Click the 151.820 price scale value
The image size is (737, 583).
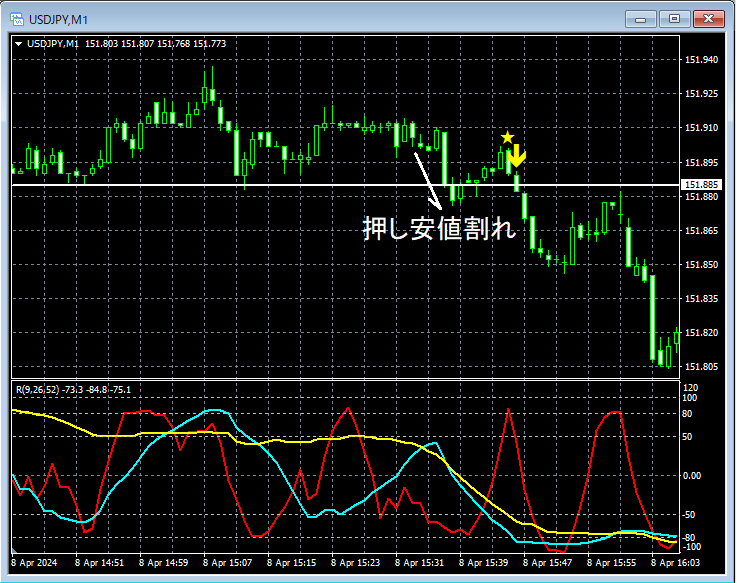click(701, 332)
